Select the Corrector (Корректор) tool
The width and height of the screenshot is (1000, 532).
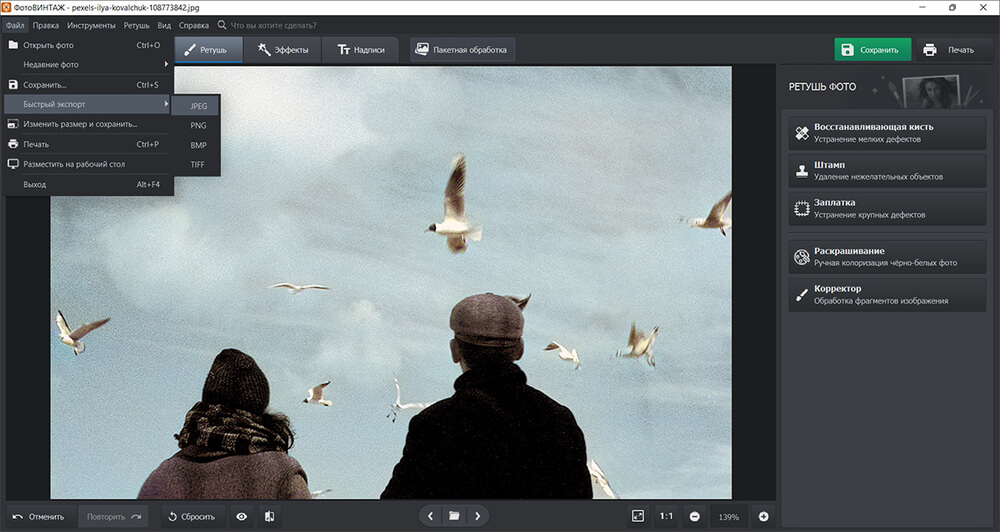coord(887,294)
